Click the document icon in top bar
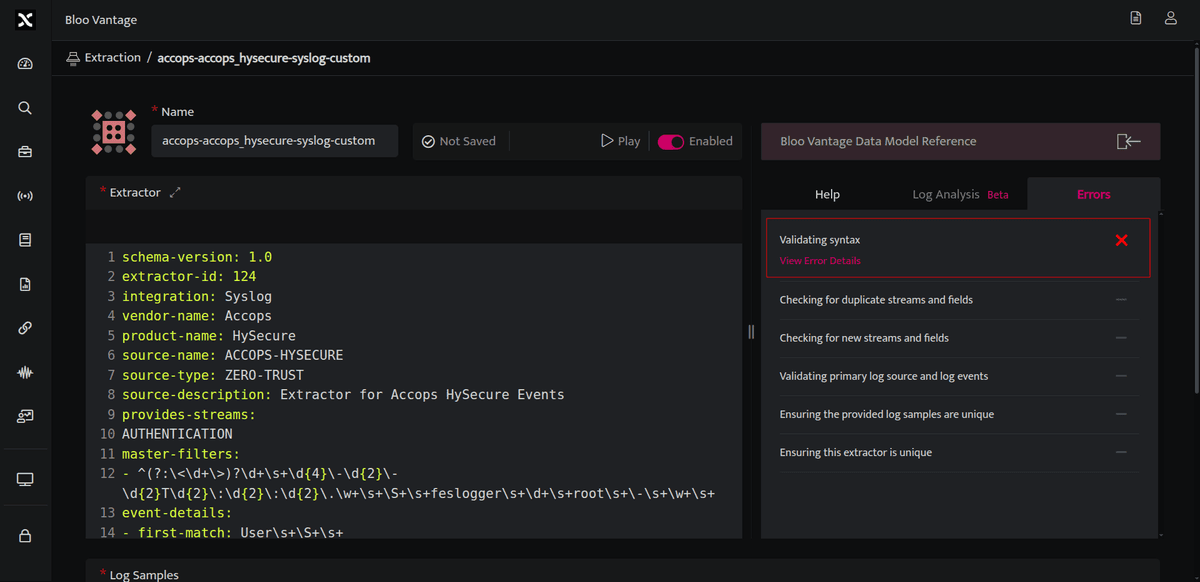Screen dimensions: 1200x582 tap(1136, 18)
